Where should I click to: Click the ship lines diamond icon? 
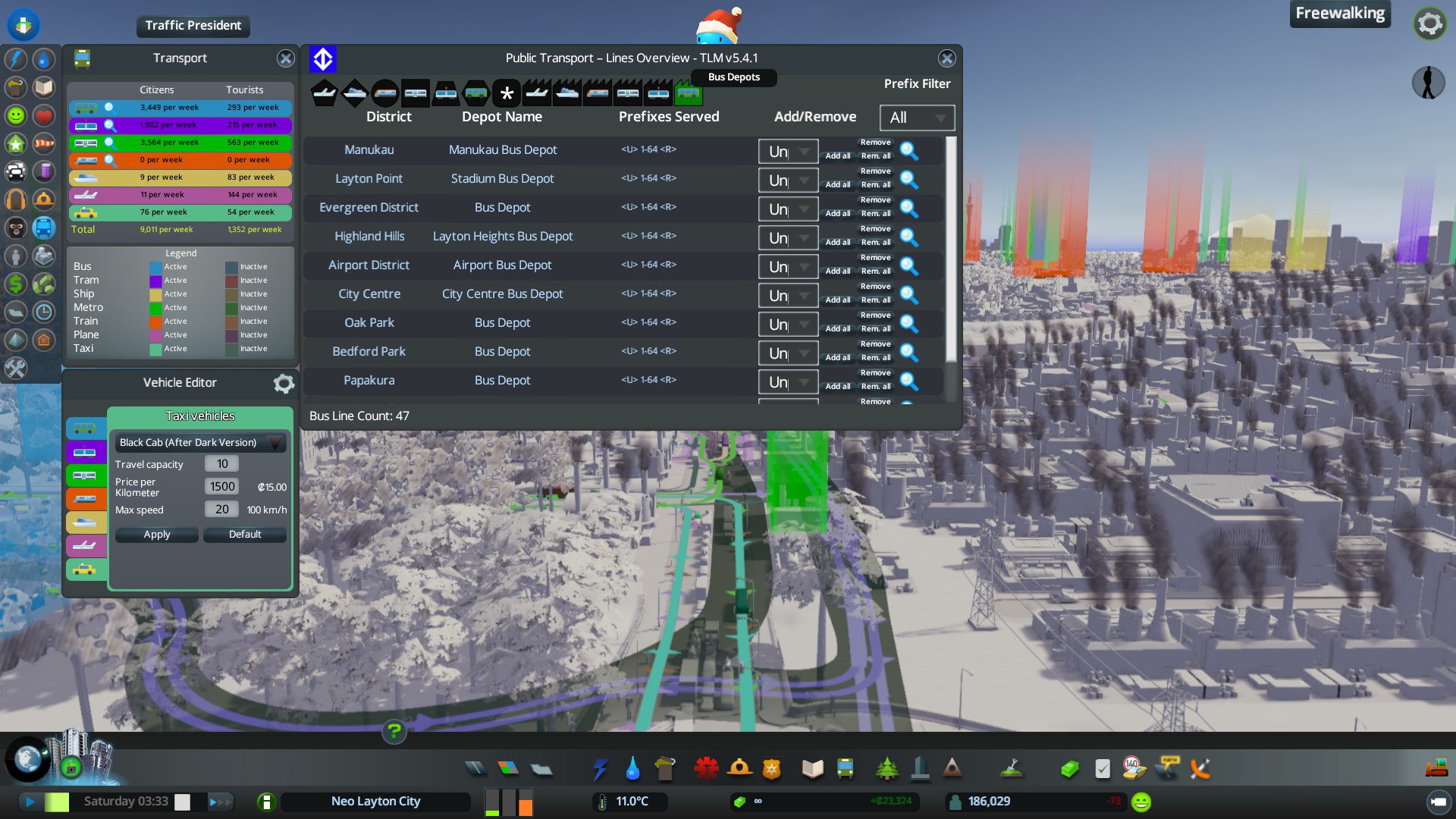click(x=354, y=94)
